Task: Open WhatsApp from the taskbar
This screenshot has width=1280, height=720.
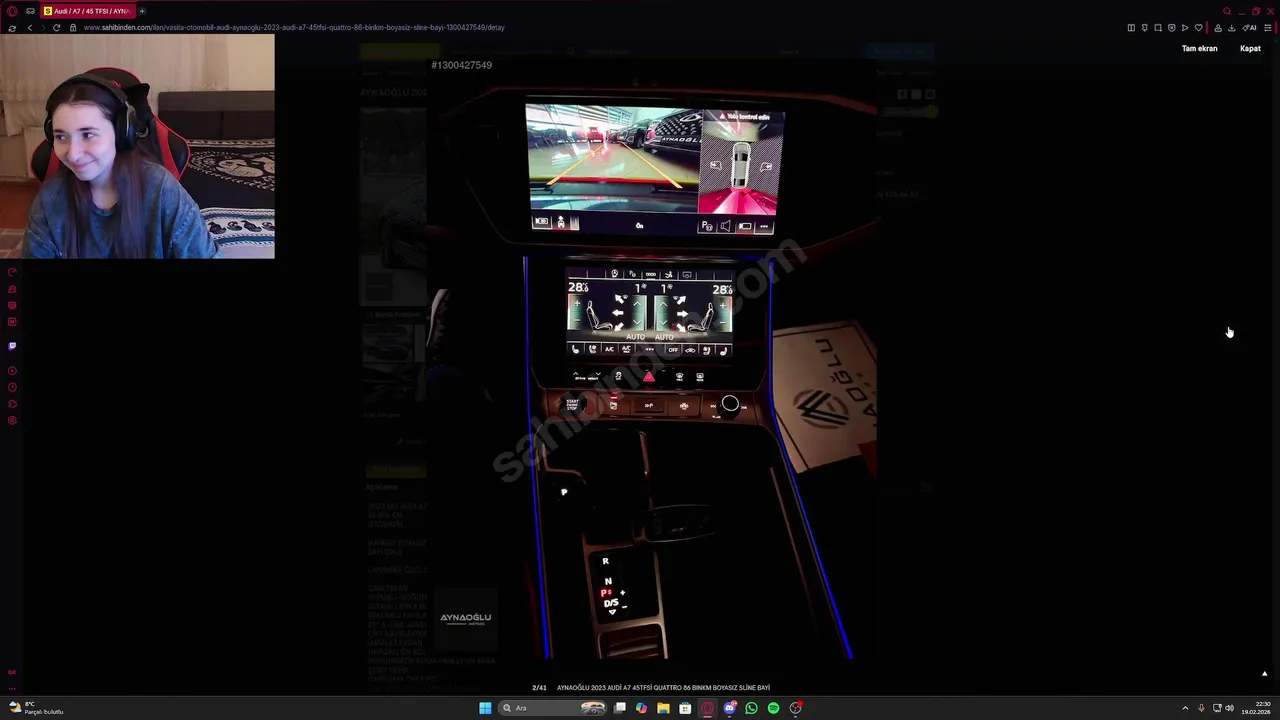Action: click(751, 708)
